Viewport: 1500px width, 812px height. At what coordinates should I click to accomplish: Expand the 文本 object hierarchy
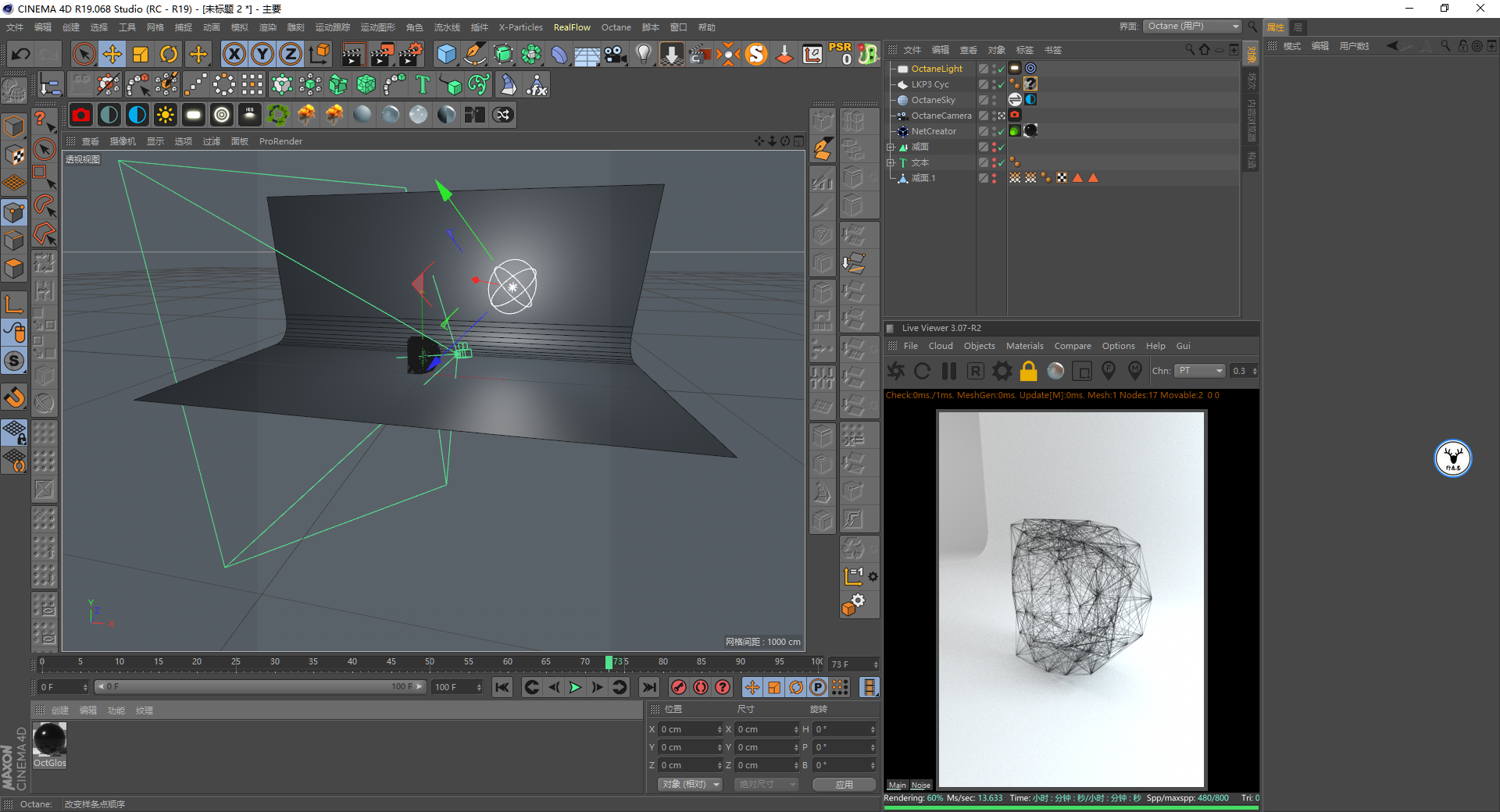point(890,162)
